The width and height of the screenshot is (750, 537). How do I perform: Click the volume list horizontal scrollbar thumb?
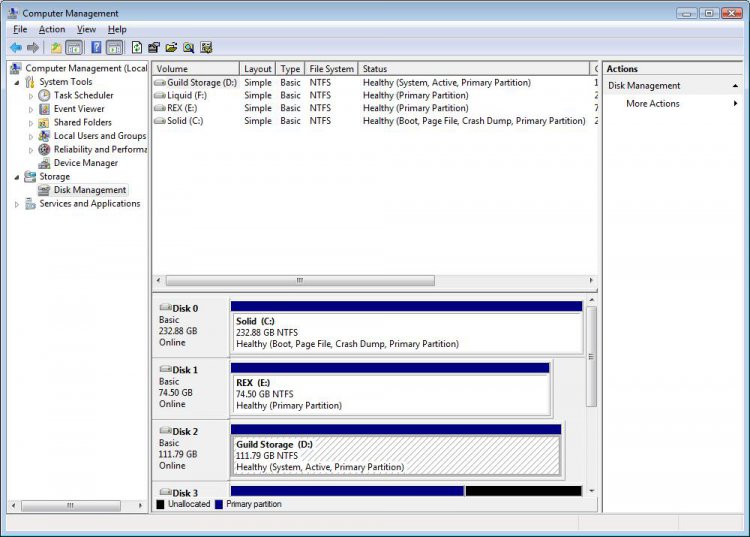[300, 281]
